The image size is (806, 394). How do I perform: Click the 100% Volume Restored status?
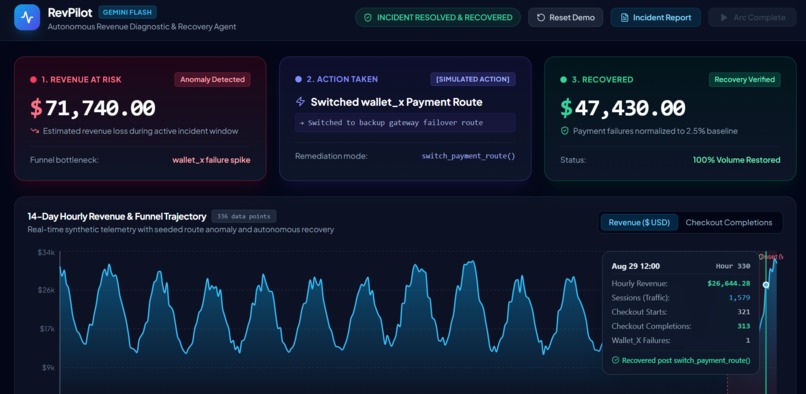[737, 160]
